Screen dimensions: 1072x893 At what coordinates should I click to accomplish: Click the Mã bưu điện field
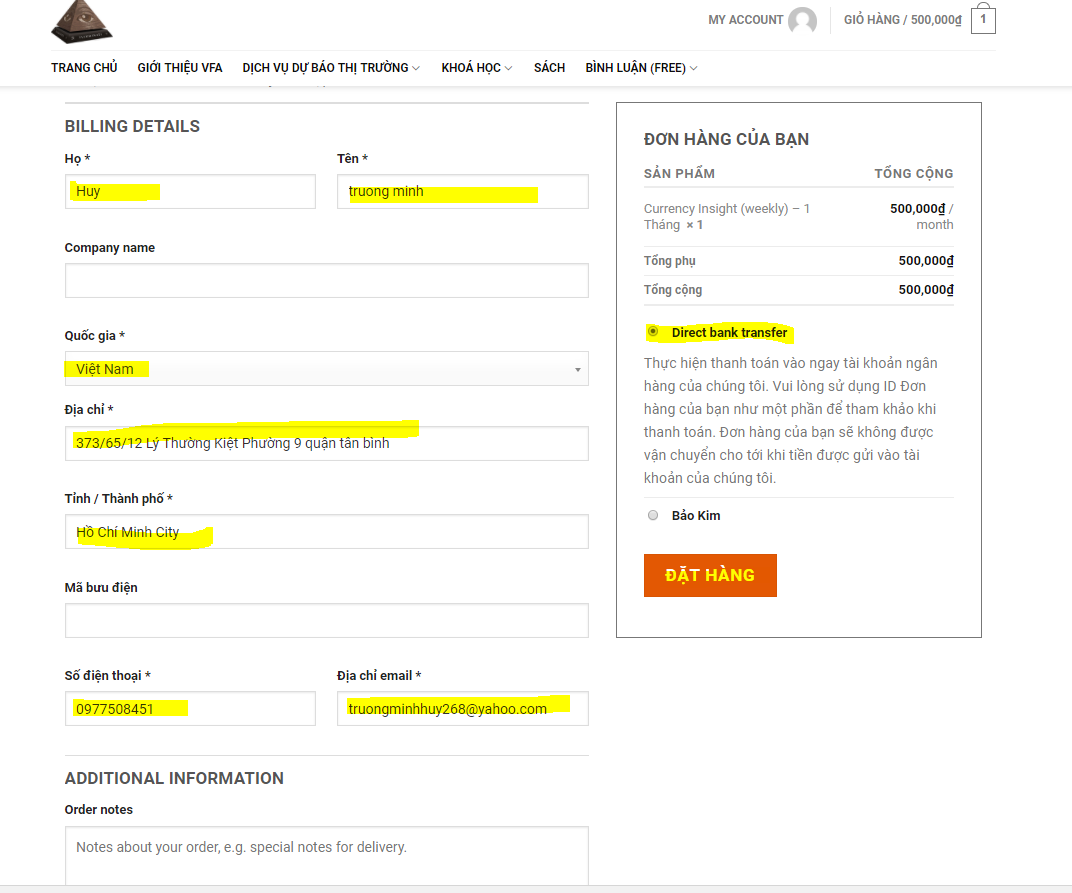326,621
